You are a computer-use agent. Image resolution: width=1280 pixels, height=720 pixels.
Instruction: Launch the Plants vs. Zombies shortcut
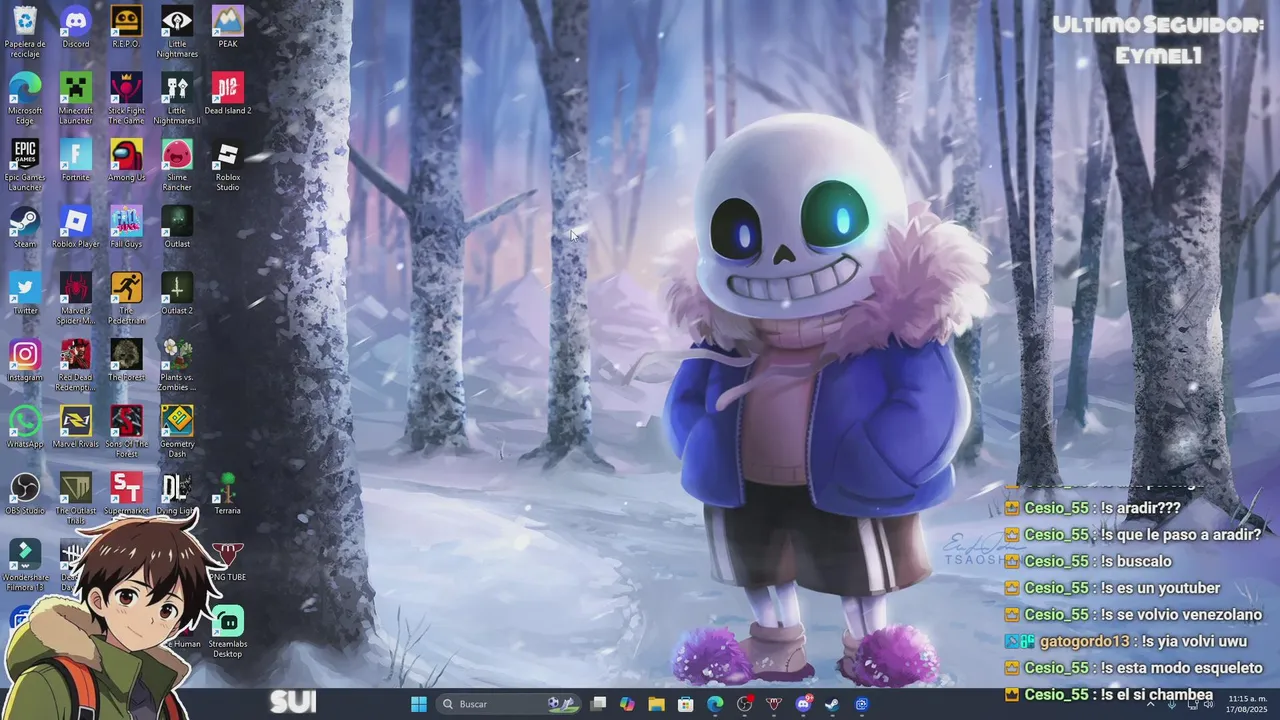click(x=177, y=365)
